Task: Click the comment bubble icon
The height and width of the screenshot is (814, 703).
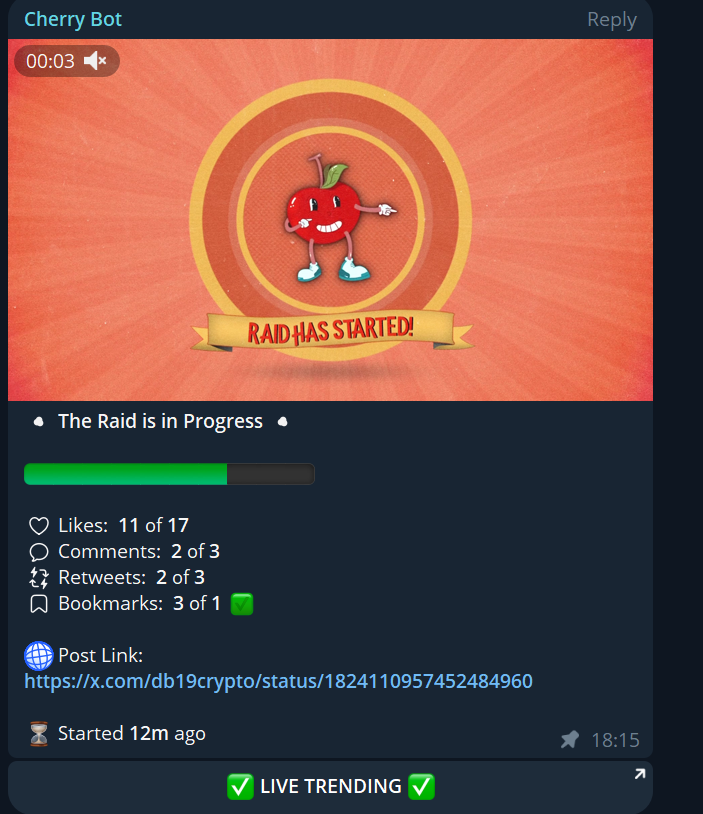Action: (39, 552)
